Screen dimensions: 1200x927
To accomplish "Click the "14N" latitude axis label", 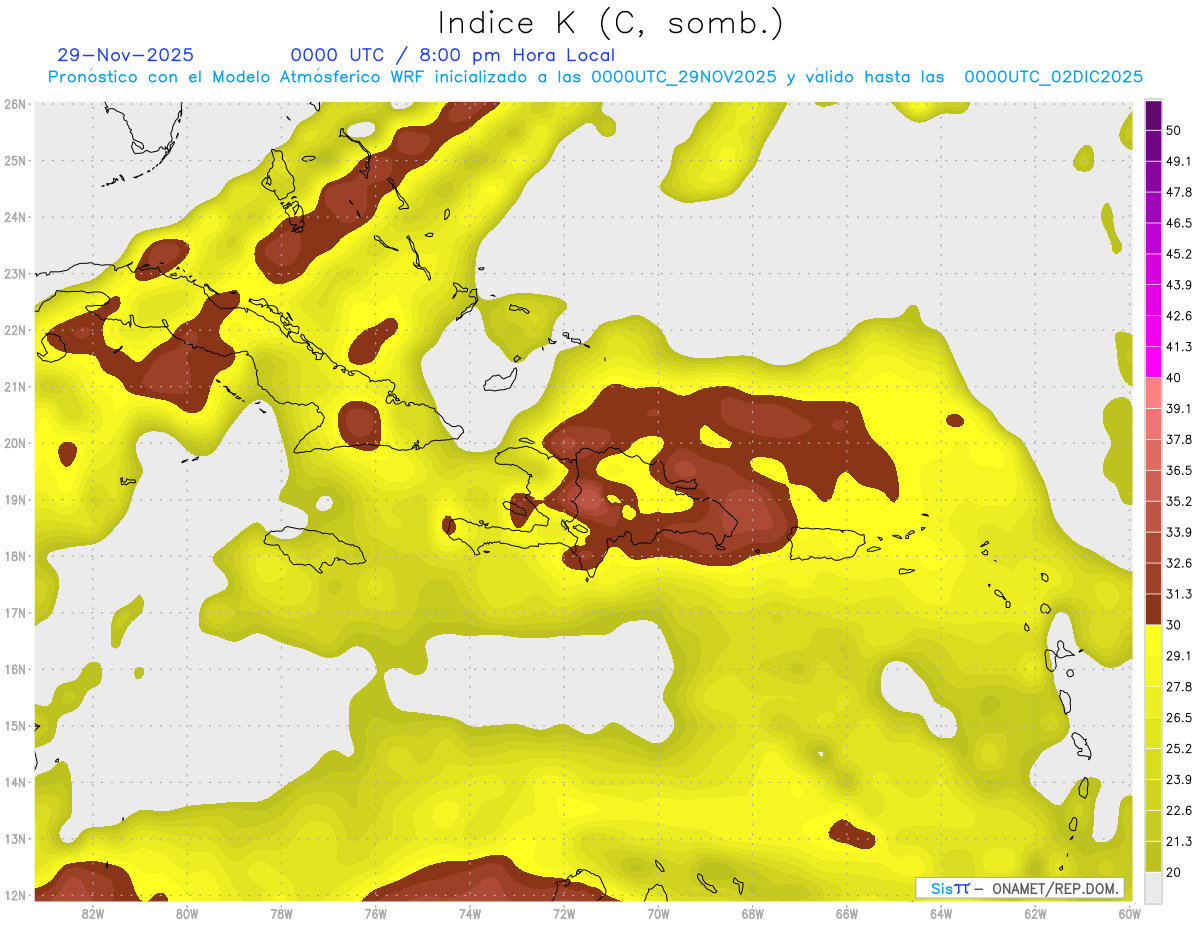I will (x=15, y=782).
